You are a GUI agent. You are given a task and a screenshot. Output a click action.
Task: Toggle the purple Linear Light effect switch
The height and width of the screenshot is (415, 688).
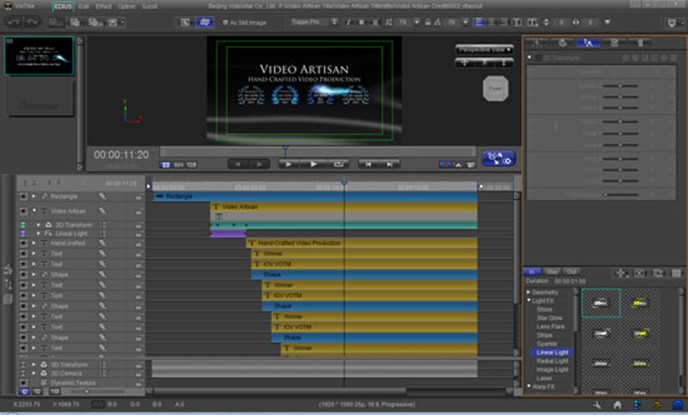pos(23,233)
